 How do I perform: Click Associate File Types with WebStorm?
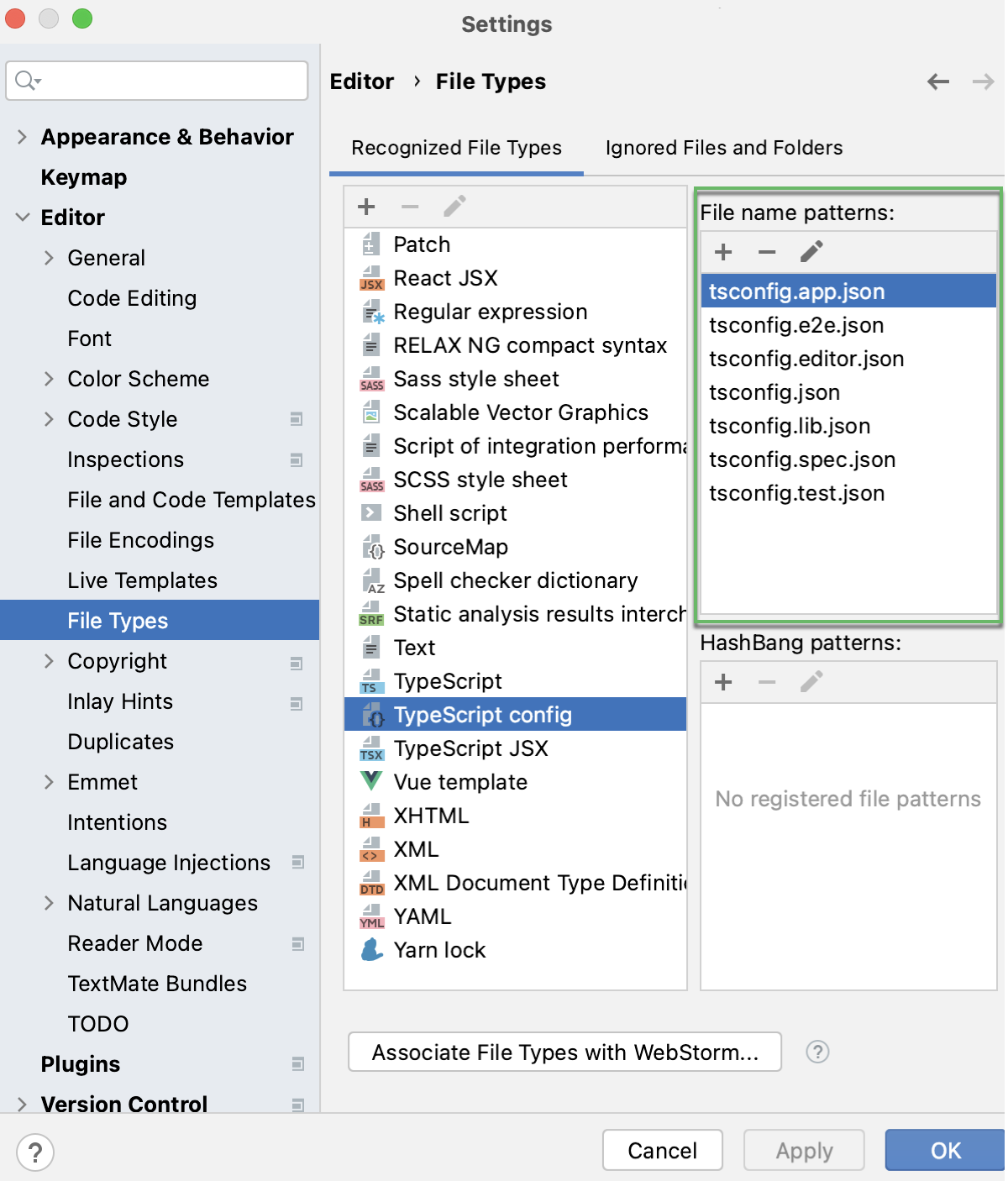click(564, 1052)
